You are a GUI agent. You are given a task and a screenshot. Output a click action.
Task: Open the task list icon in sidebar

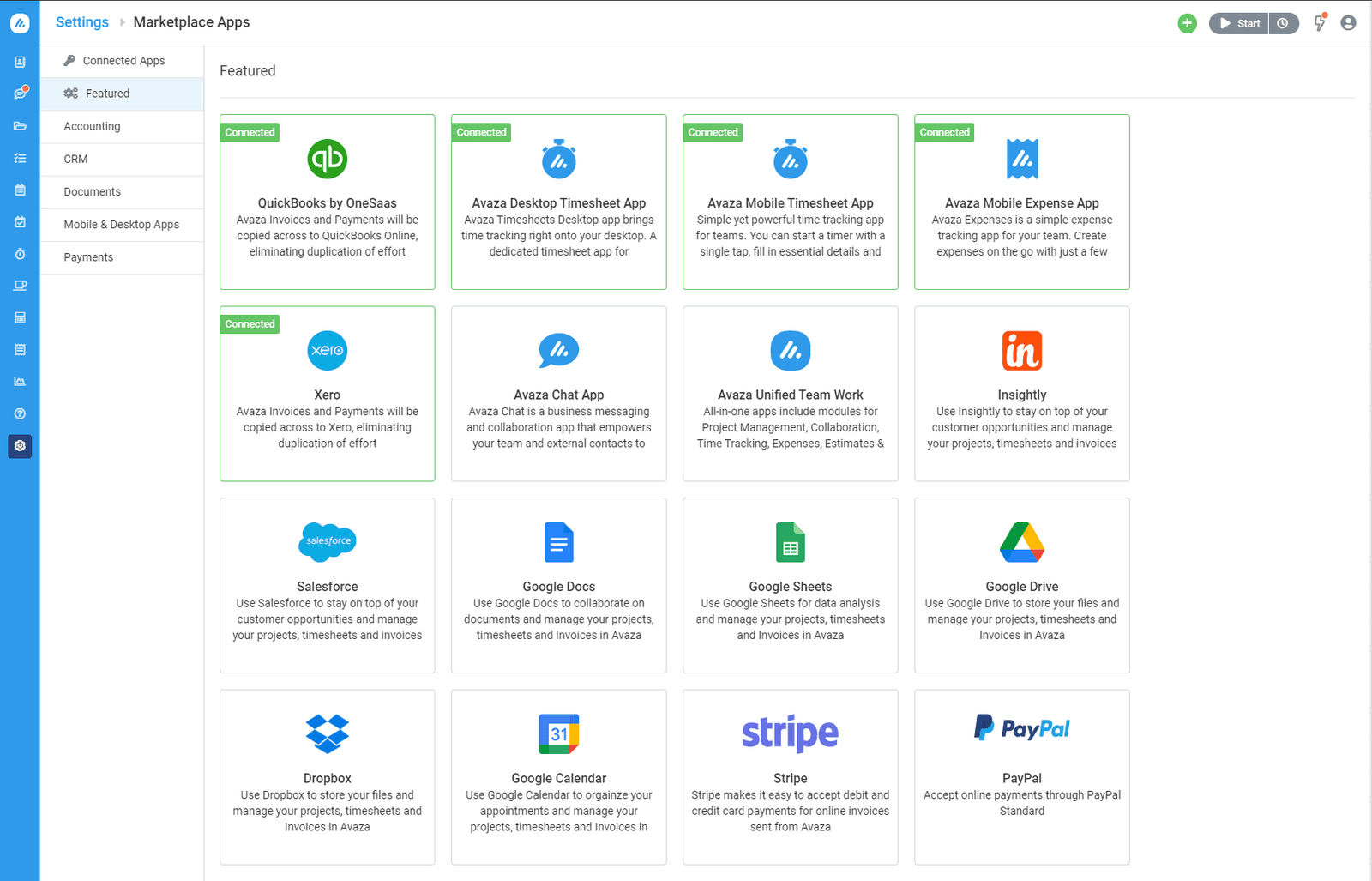pyautogui.click(x=20, y=158)
